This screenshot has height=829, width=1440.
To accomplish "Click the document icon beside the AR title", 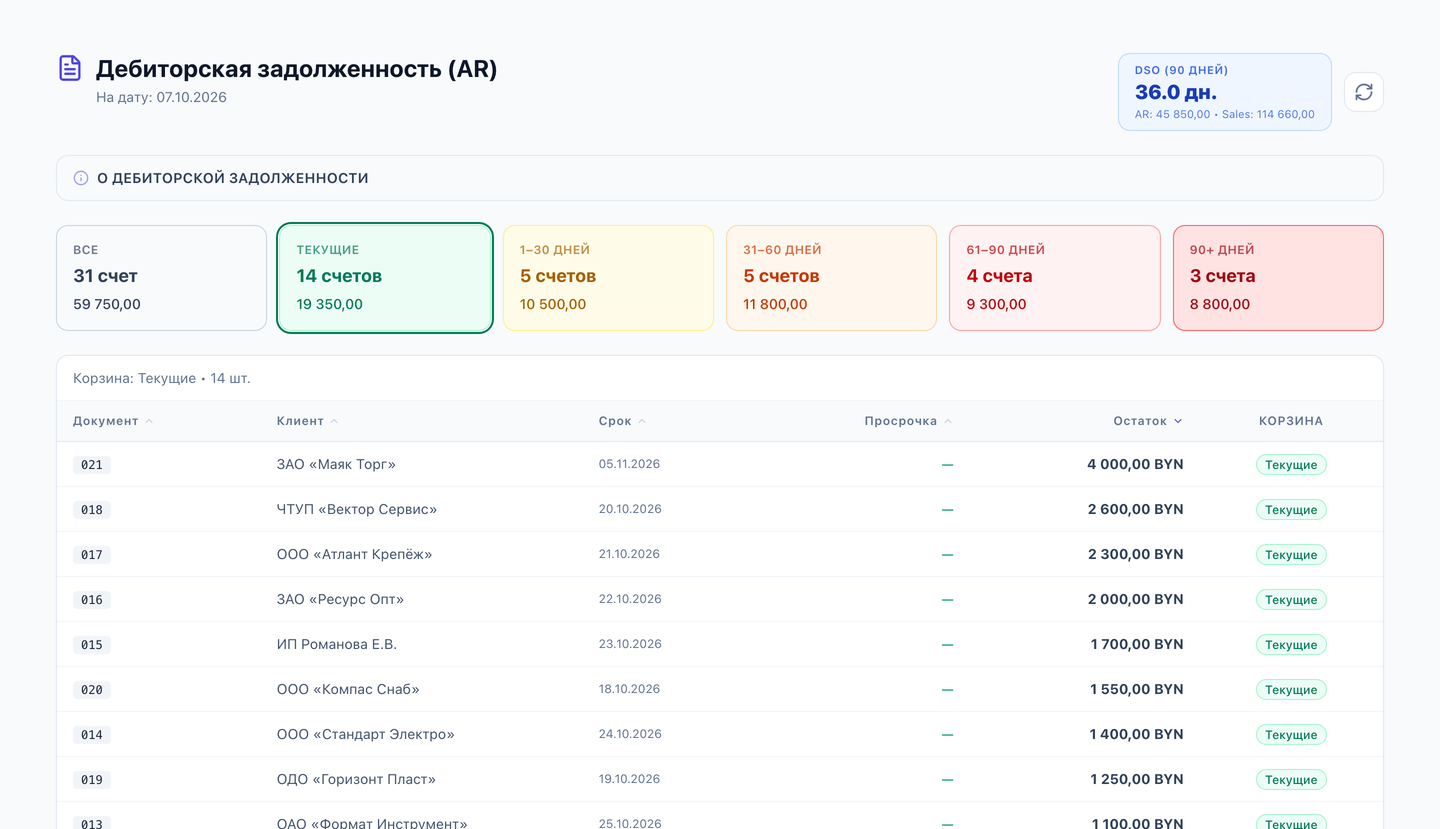I will pyautogui.click(x=70, y=68).
